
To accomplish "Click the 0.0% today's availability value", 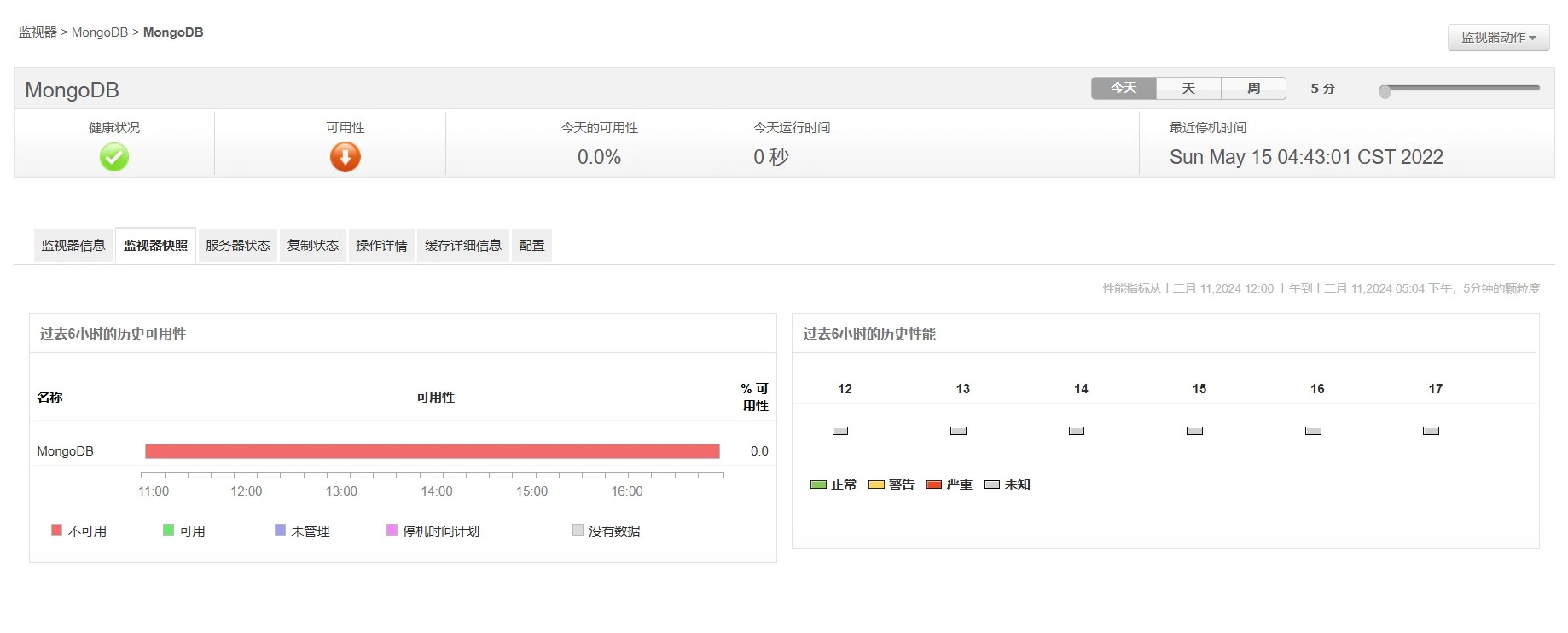I will [599, 157].
